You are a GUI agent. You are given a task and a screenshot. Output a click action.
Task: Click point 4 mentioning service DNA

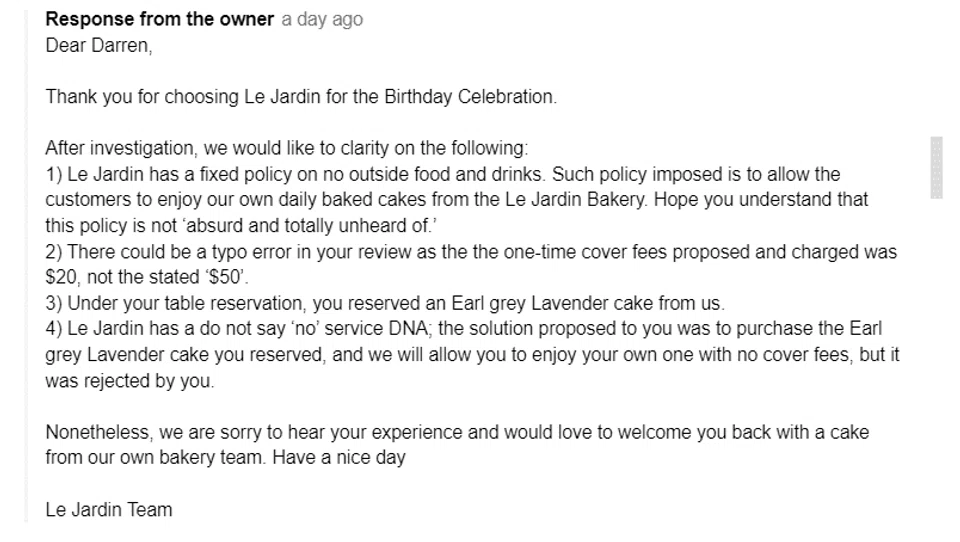click(x=300, y=330)
